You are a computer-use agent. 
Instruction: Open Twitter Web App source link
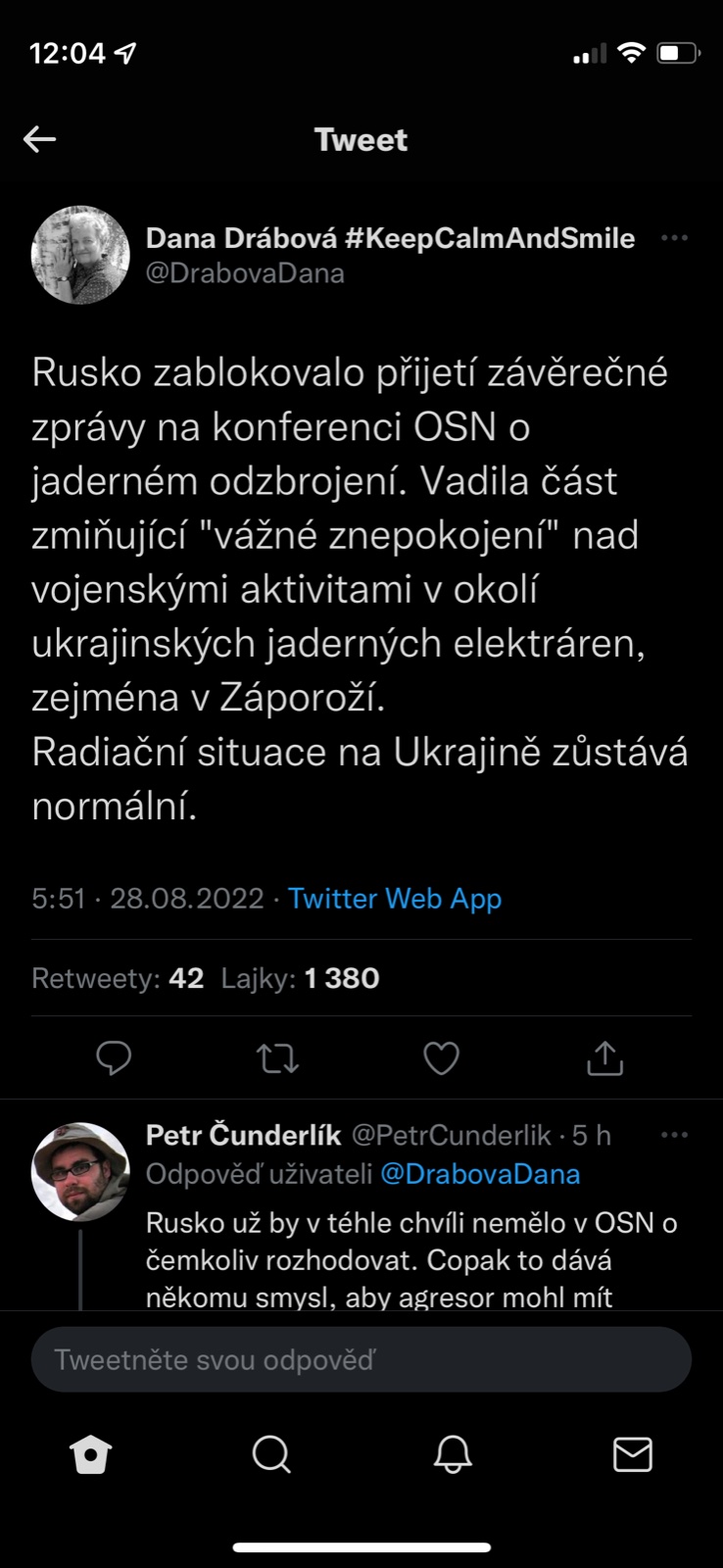pos(395,899)
